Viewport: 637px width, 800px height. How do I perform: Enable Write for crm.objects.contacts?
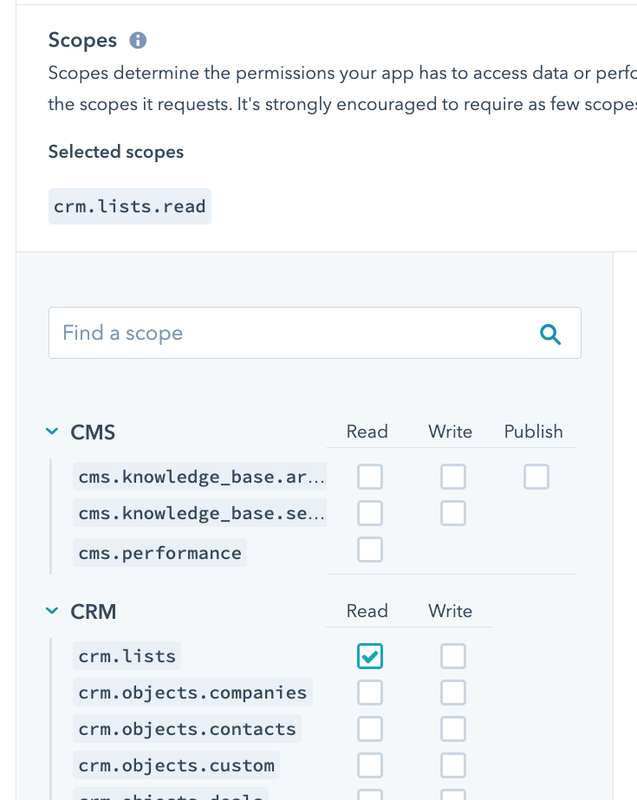pos(453,729)
